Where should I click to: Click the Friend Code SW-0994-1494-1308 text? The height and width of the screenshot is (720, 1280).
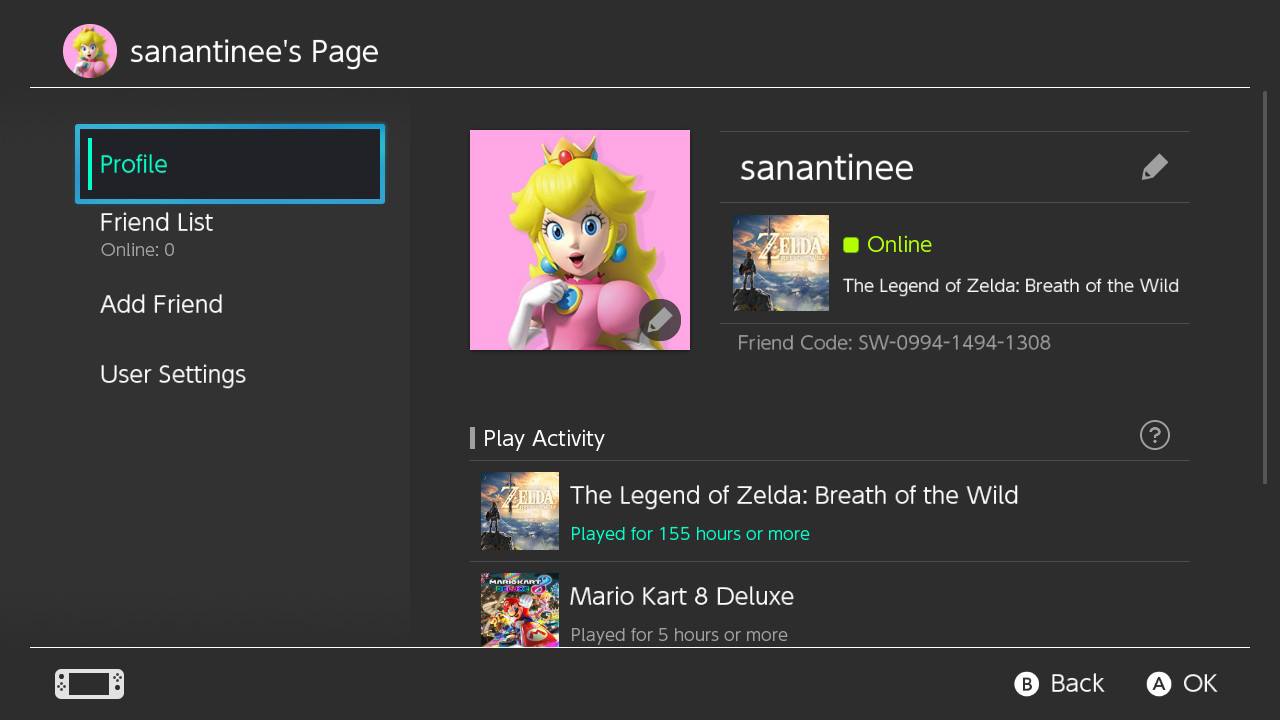coord(894,343)
